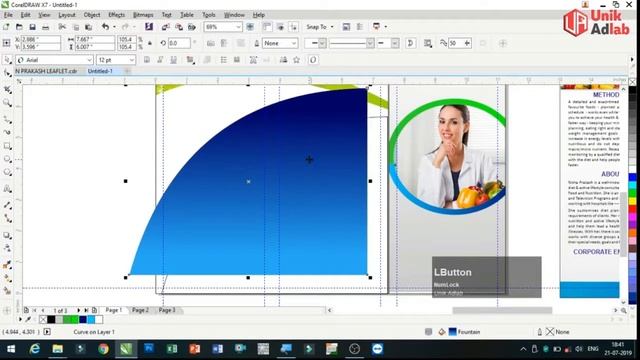Open the end arrowhead dropdown
Viewport: 640px width, 360px height.
tap(395, 43)
